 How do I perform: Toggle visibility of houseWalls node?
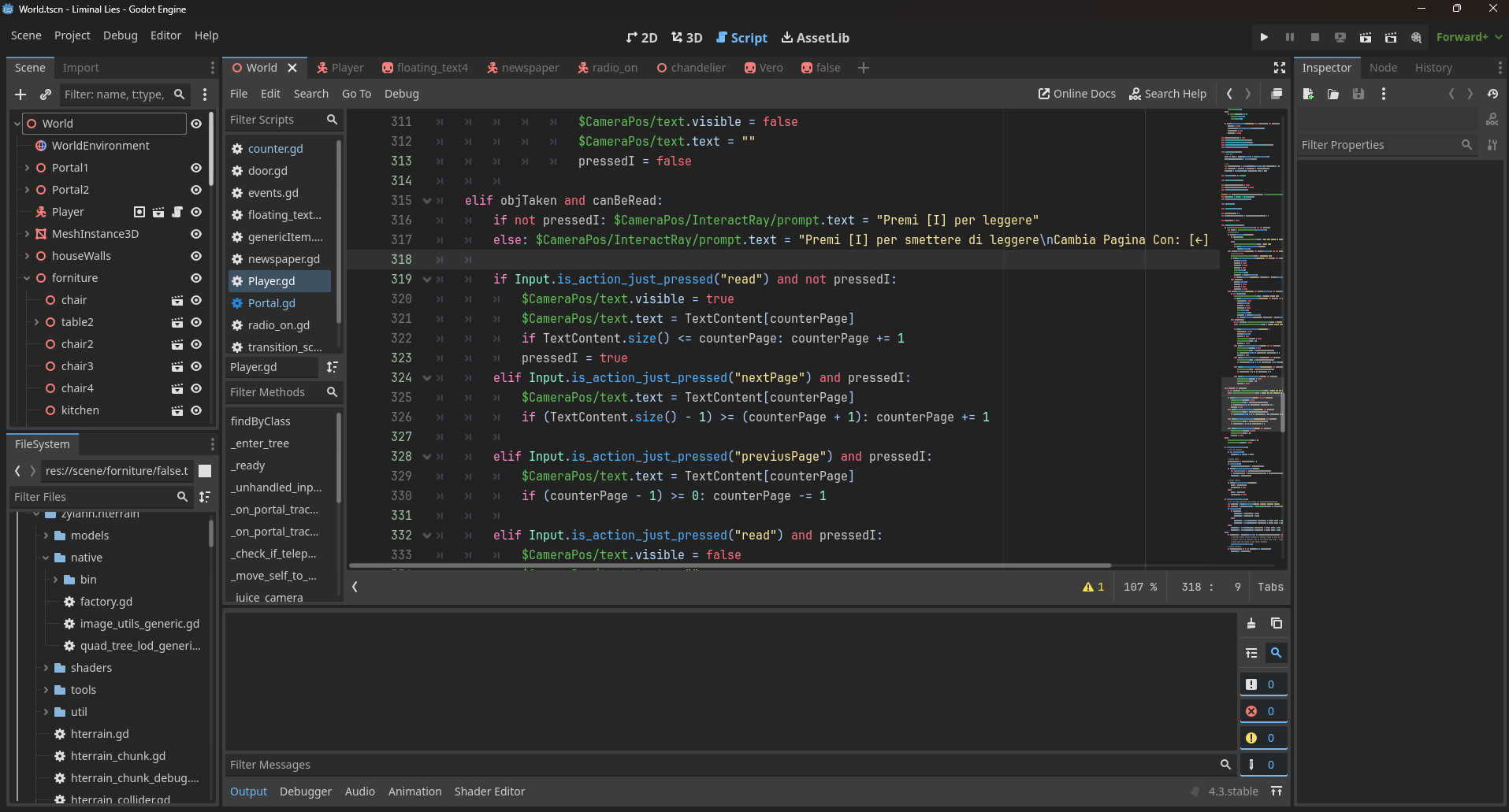click(196, 256)
